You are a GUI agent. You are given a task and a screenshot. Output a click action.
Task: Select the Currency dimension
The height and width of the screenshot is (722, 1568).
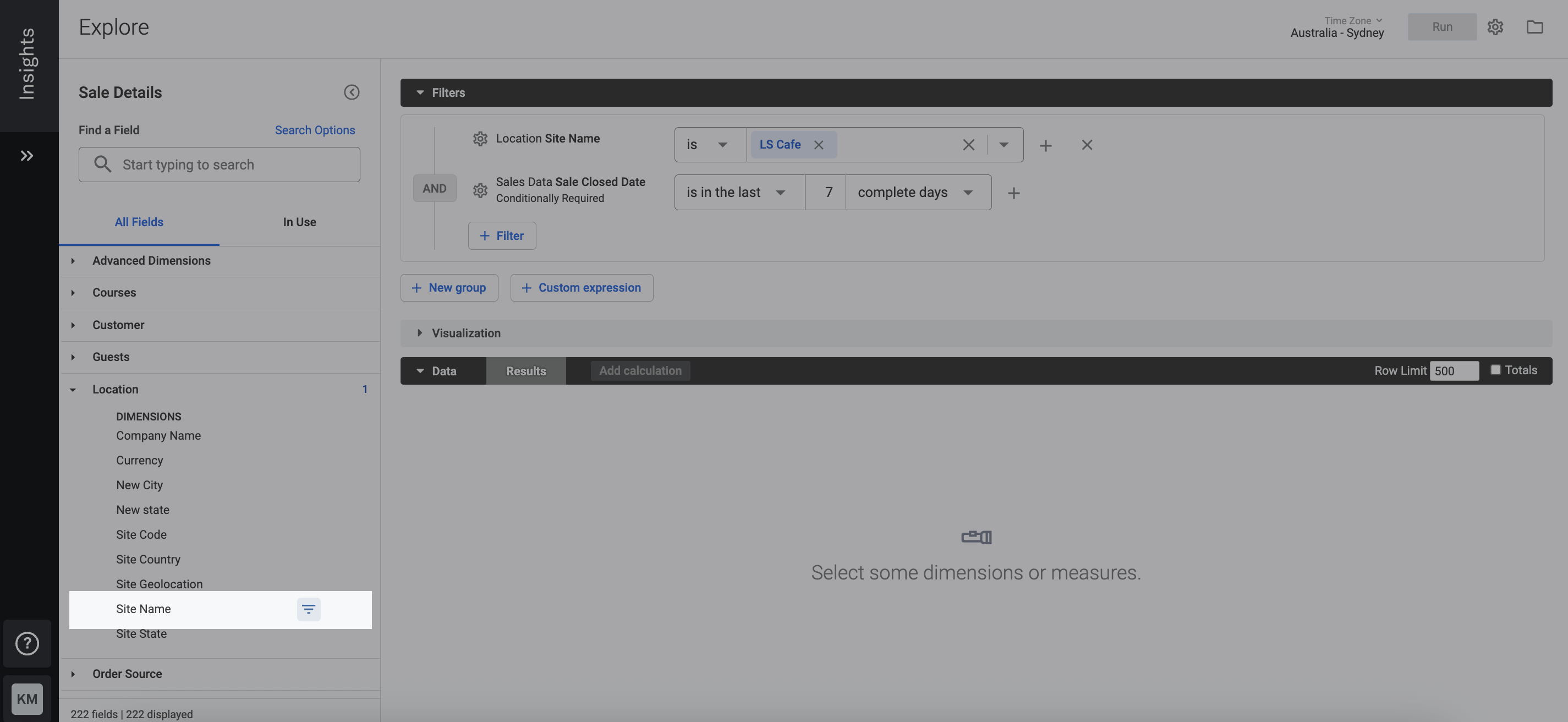[139, 461]
